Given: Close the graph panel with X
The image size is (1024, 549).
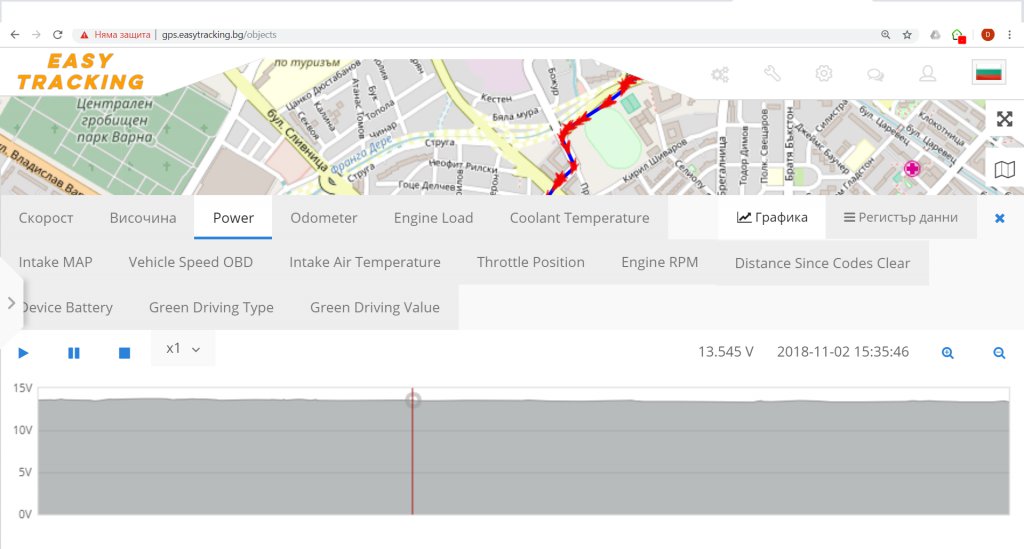Looking at the screenshot, I should (x=999, y=218).
